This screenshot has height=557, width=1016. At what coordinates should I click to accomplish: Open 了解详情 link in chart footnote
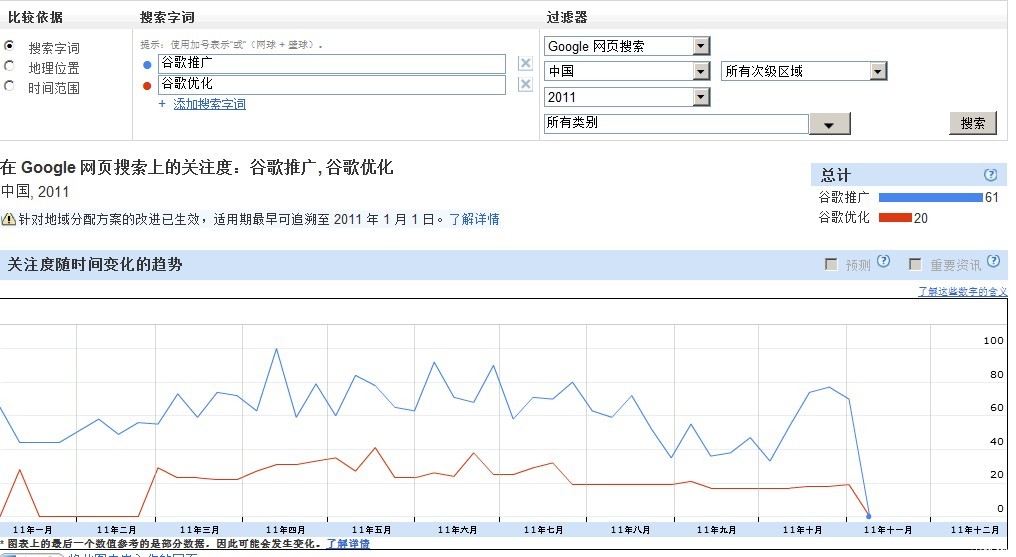(348, 543)
